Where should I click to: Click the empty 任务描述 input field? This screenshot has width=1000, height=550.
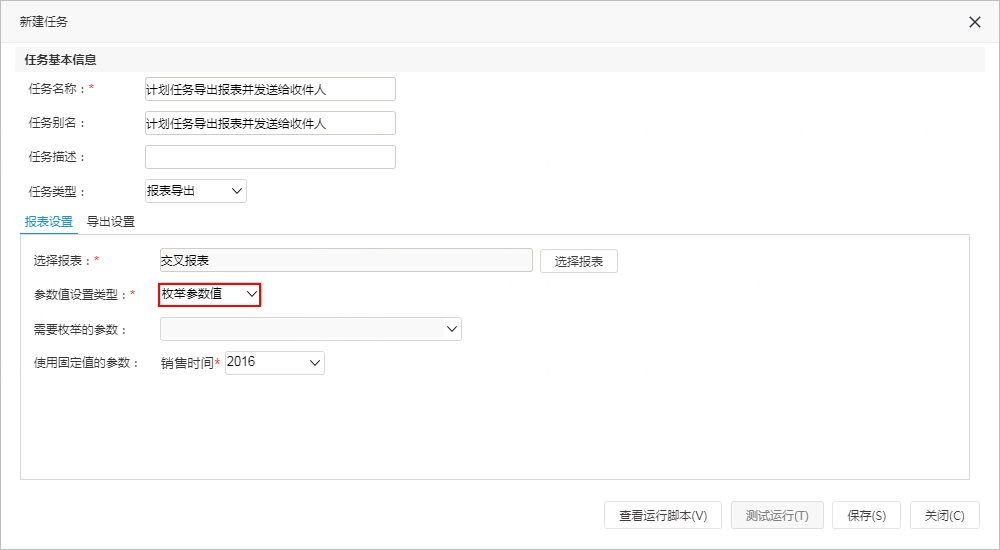(270, 157)
